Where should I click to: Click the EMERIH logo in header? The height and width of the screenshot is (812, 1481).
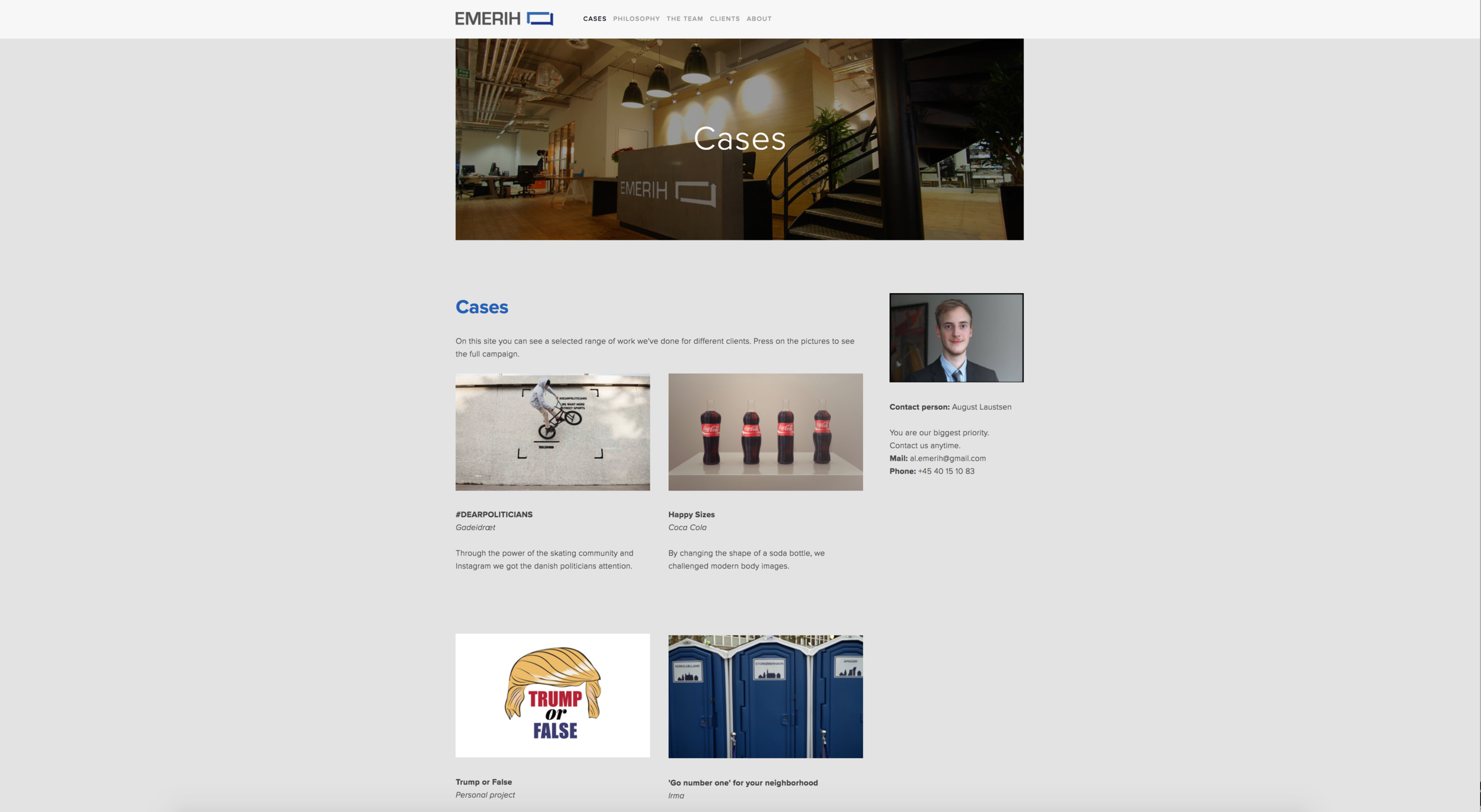504,18
